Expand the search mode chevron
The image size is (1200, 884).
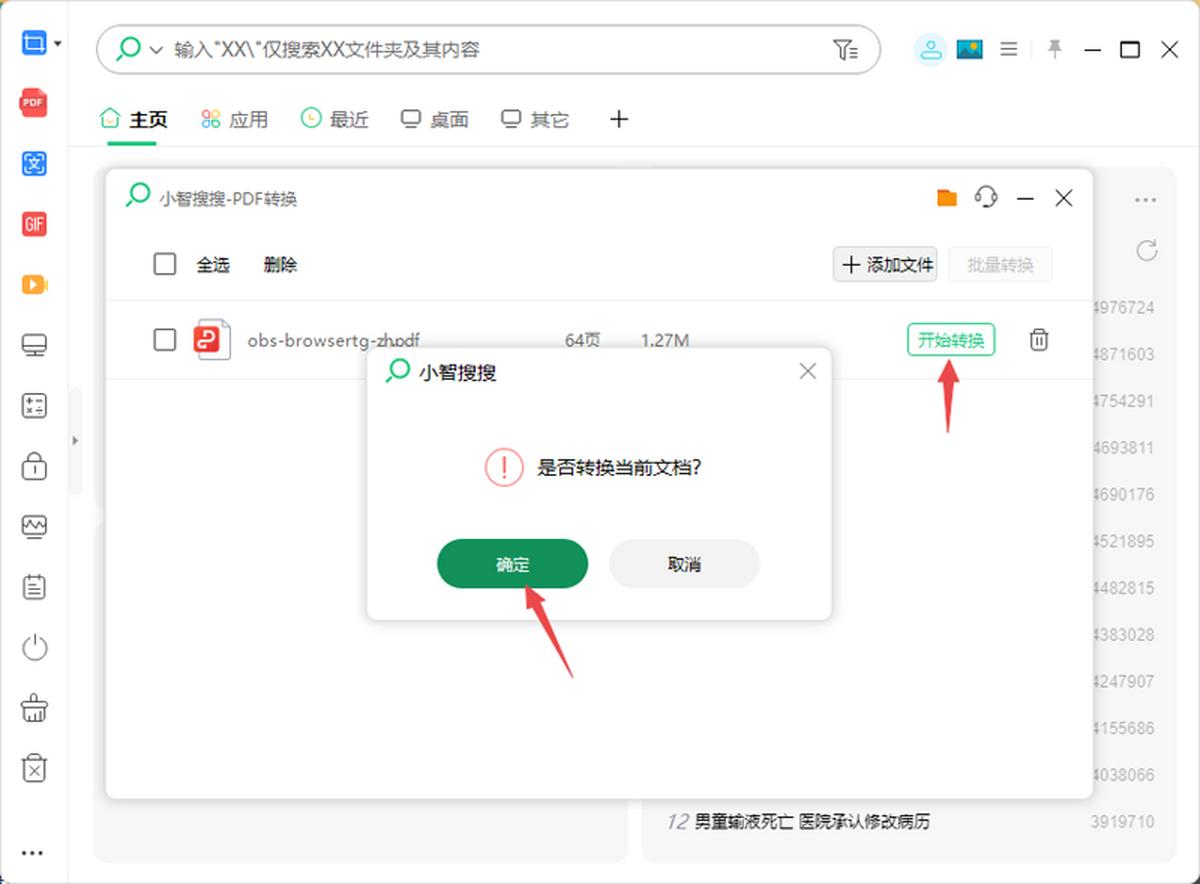(156, 50)
